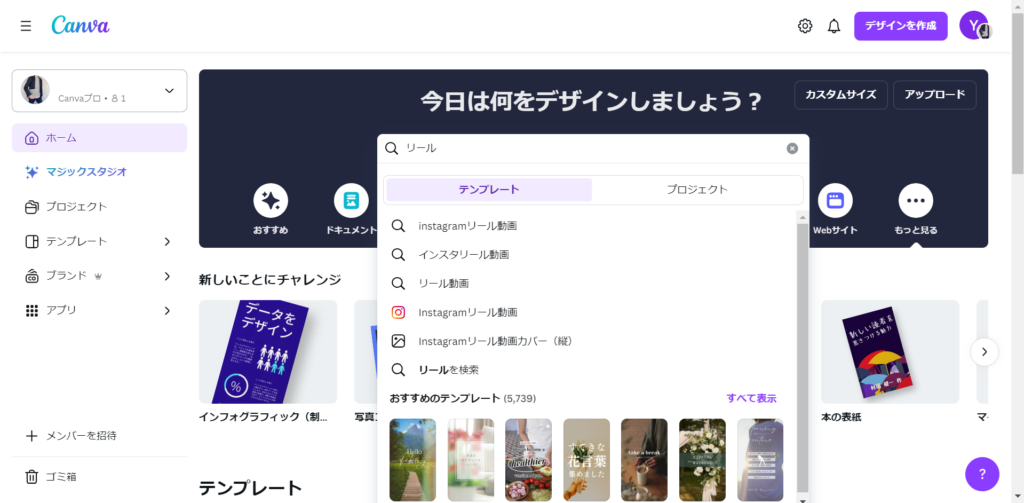Click search dropdown scrollbar
The height and width of the screenshot is (503, 1024).
[x=803, y=358]
